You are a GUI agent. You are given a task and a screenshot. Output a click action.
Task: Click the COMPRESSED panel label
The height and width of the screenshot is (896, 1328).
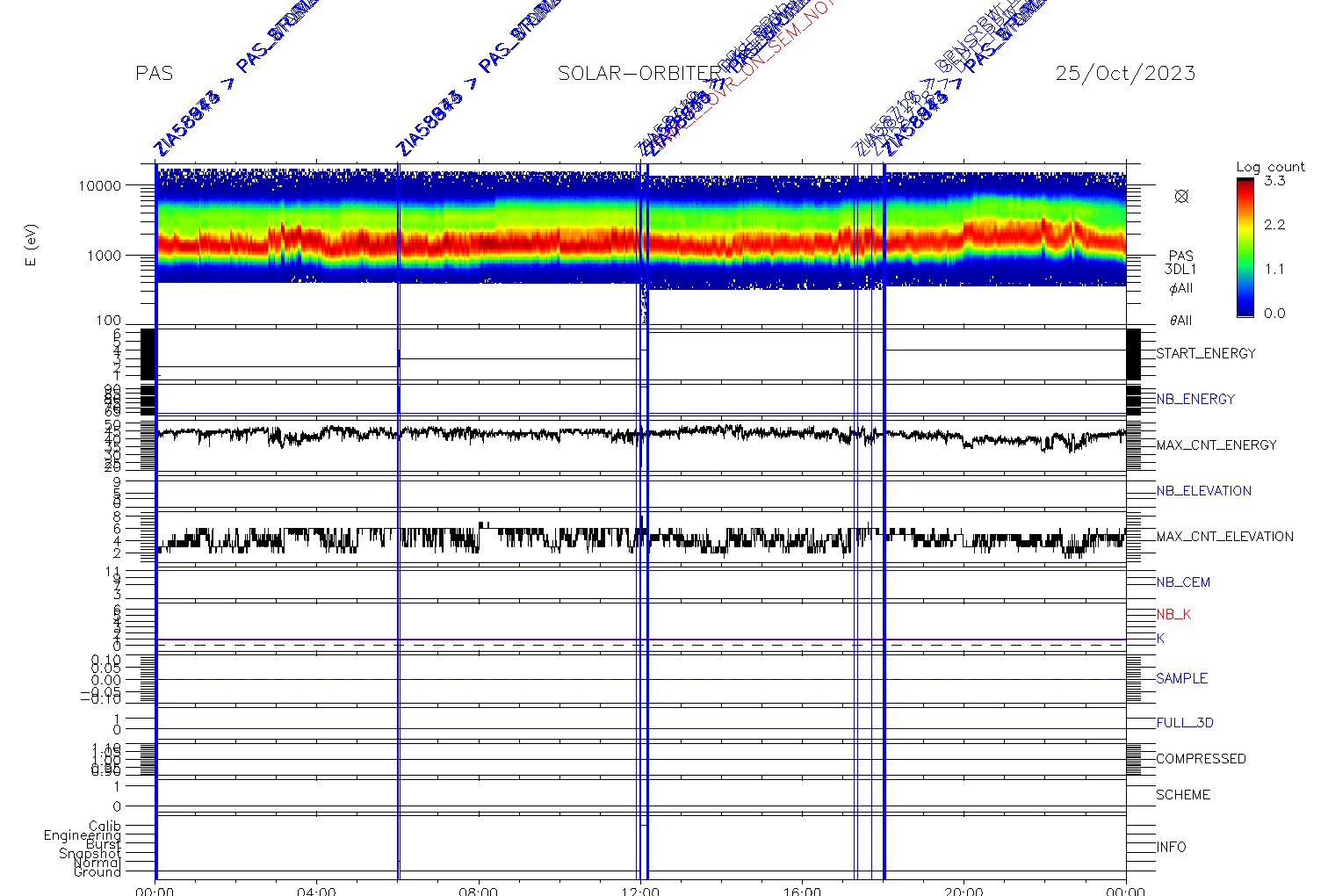point(1201,759)
